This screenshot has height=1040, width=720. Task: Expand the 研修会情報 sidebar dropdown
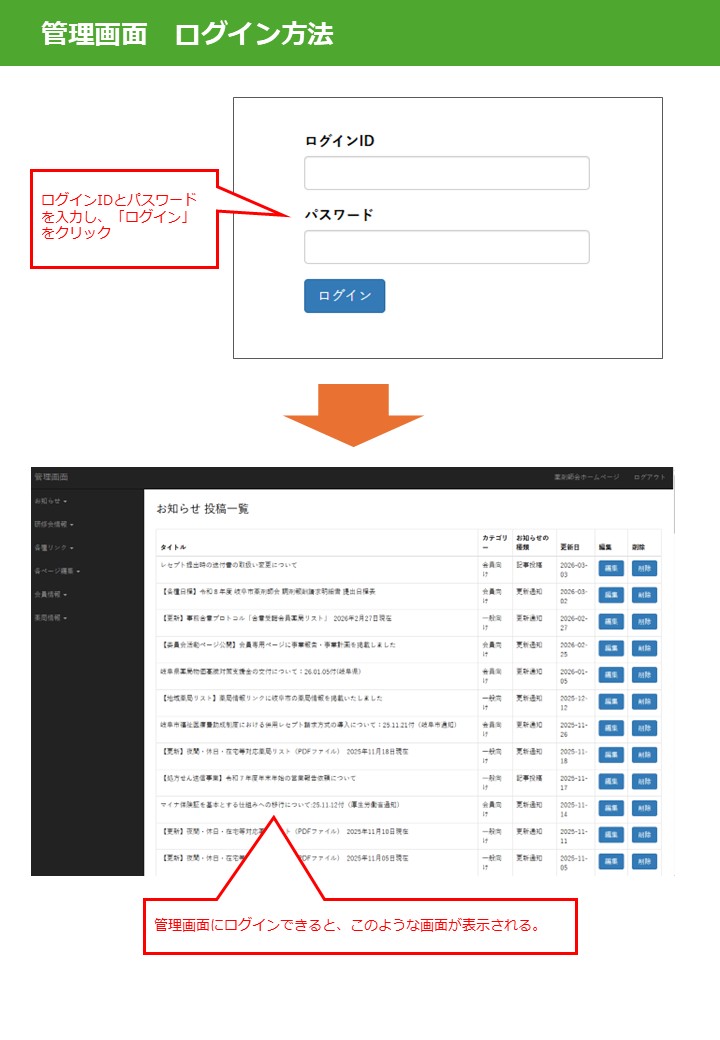tap(54, 524)
